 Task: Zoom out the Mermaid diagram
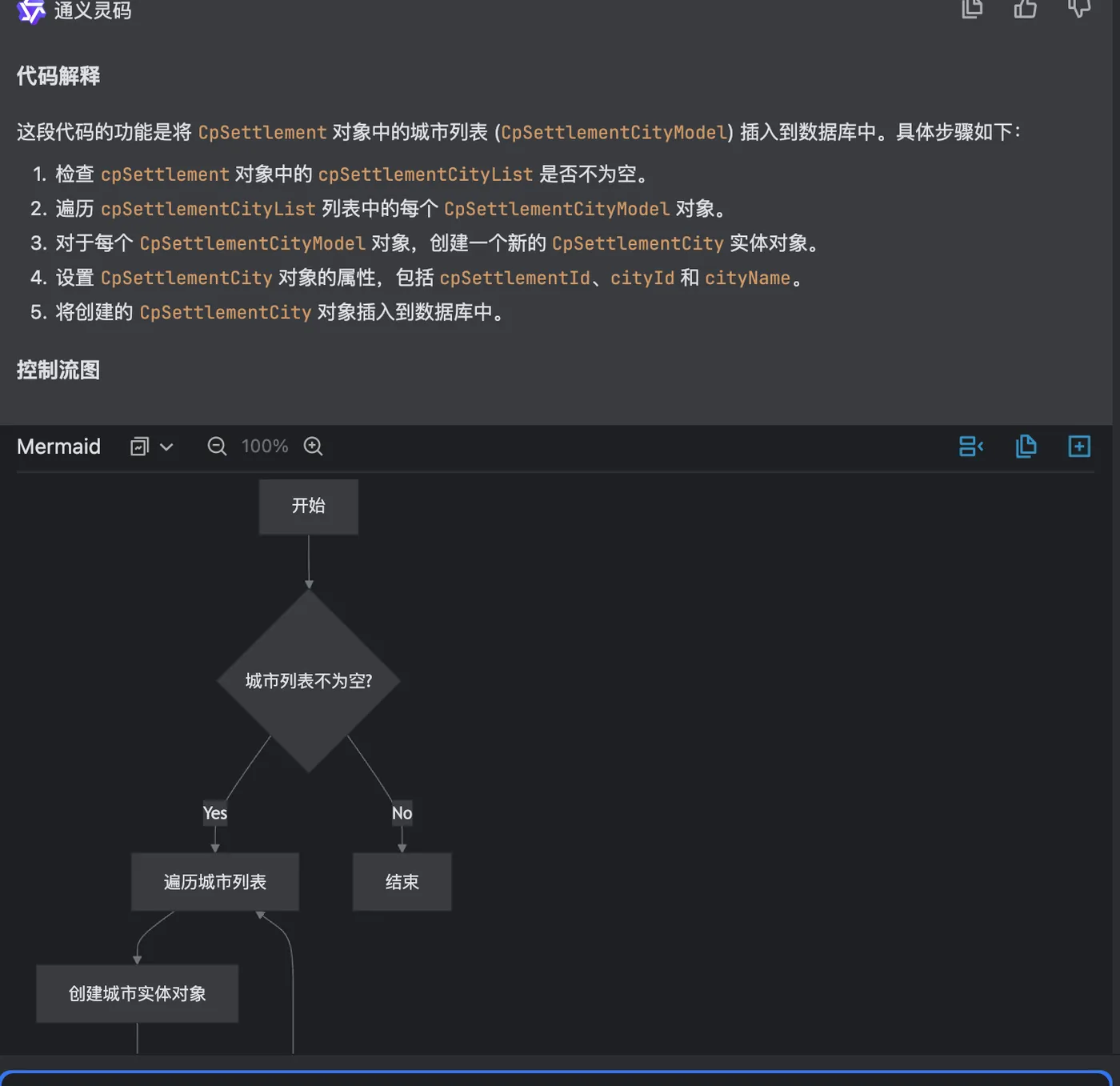tap(217, 447)
